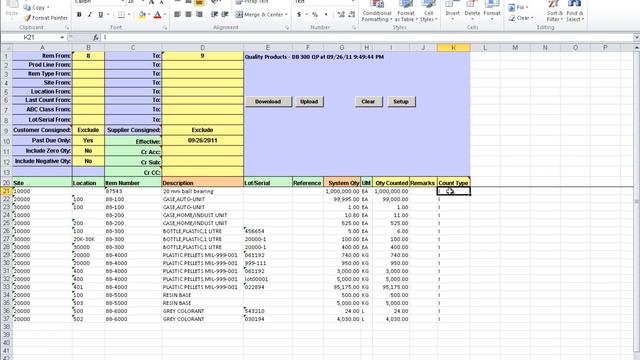Select column K header
Screen dimensions: 640x360
[453, 48]
